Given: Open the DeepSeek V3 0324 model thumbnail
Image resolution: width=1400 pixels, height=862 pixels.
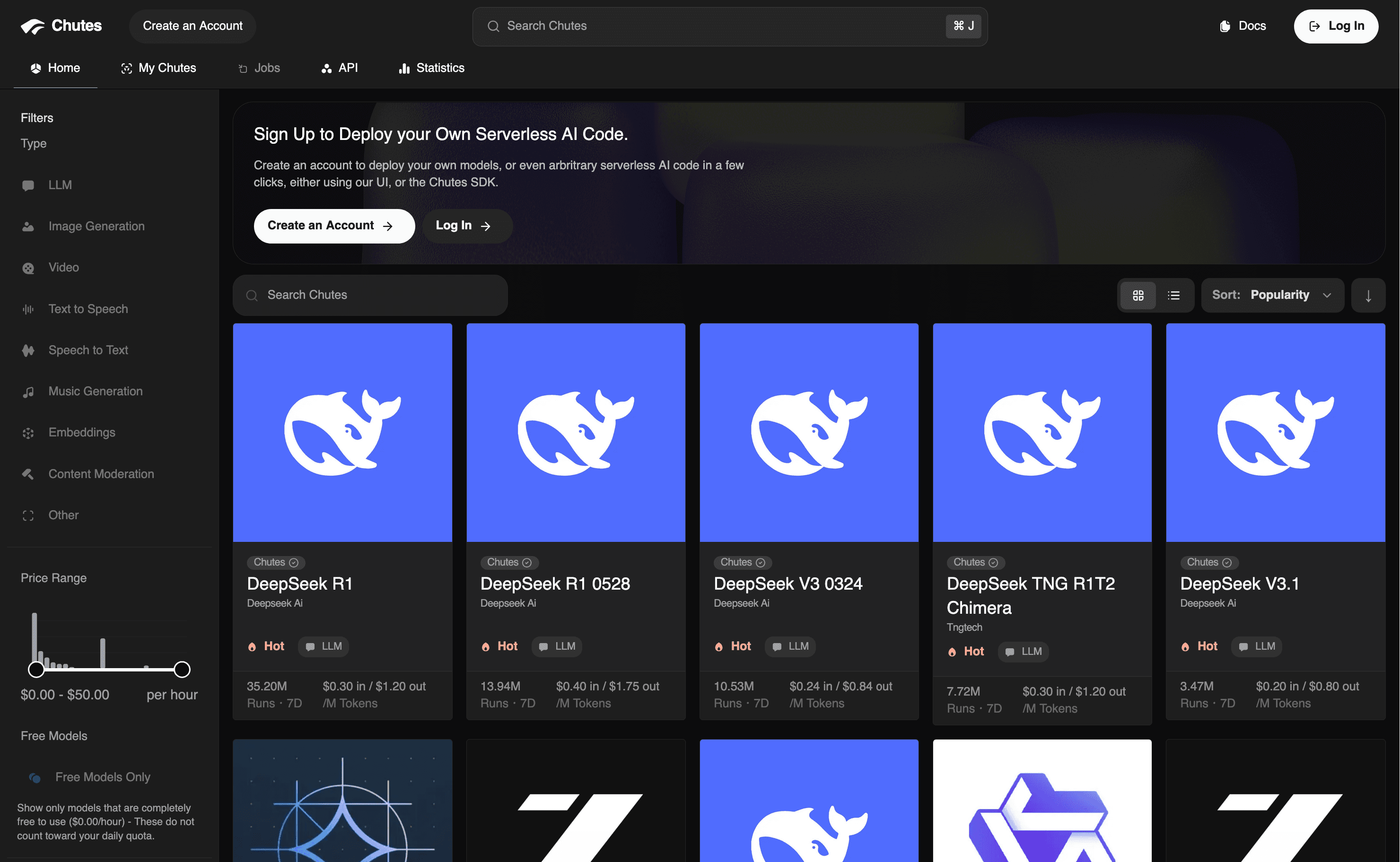Looking at the screenshot, I should [x=809, y=432].
